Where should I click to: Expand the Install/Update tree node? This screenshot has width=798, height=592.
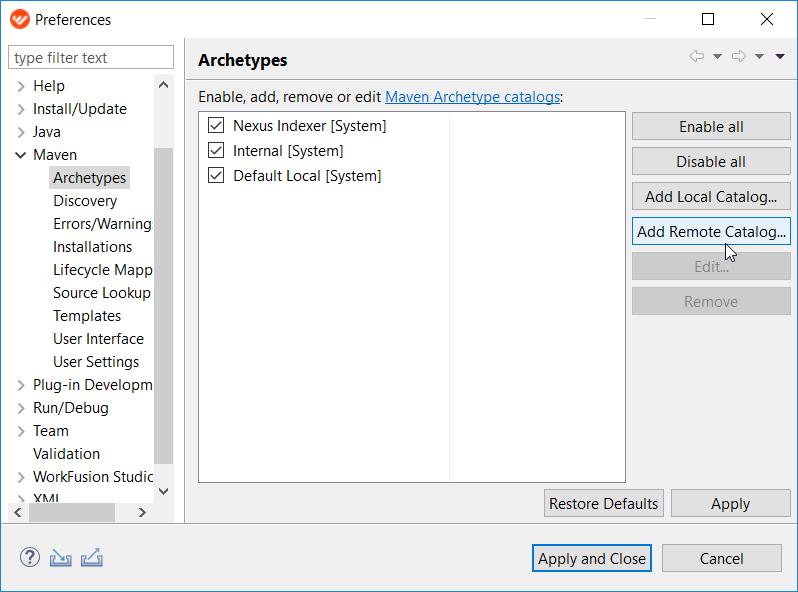[21, 109]
